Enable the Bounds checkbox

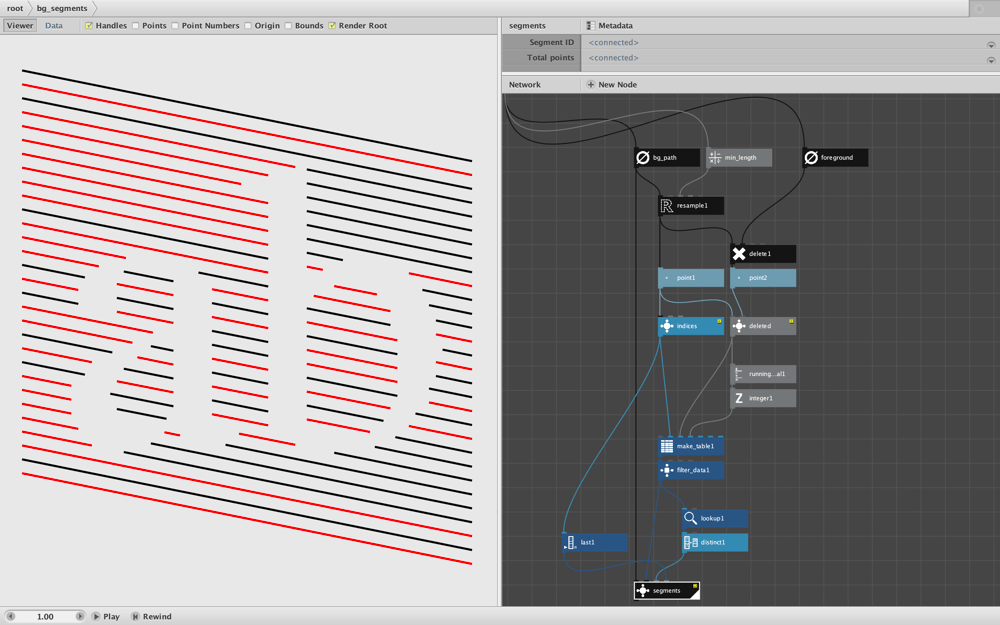[288, 26]
